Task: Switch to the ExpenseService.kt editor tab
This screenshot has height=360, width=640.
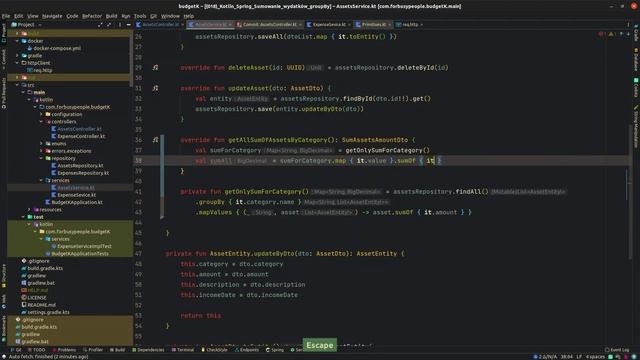Action: pyautogui.click(x=329, y=24)
